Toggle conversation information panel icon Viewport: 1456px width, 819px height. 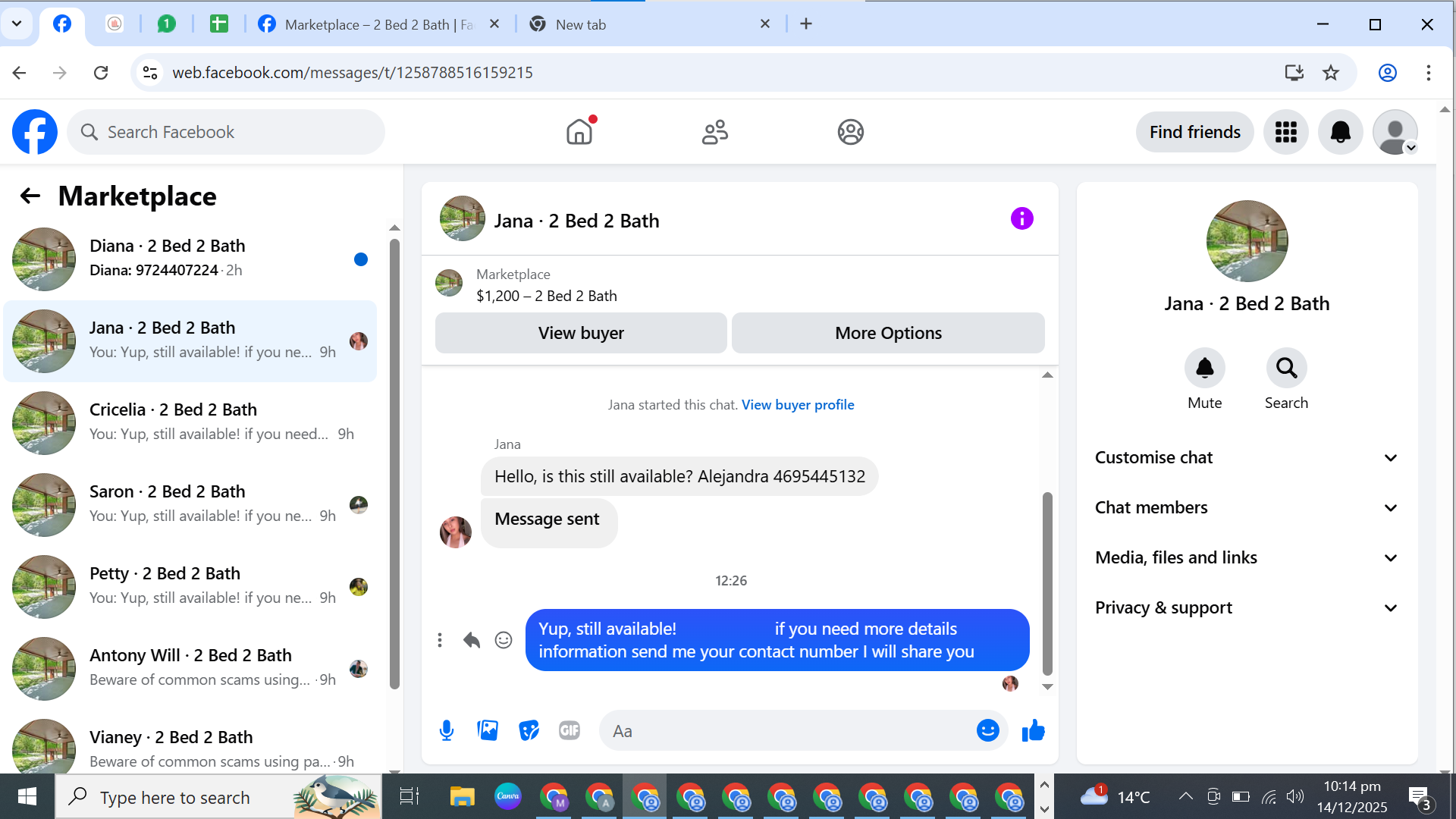[1021, 219]
